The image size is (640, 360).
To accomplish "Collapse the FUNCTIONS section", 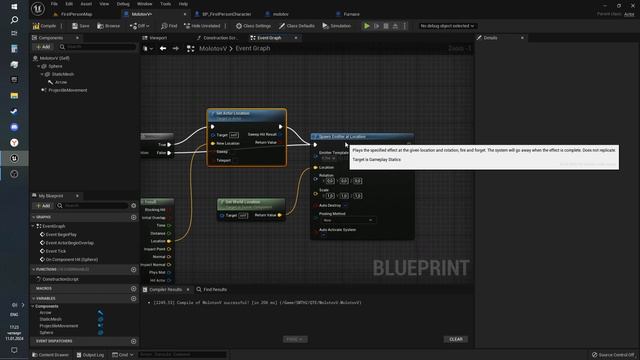I will tap(34, 270).
